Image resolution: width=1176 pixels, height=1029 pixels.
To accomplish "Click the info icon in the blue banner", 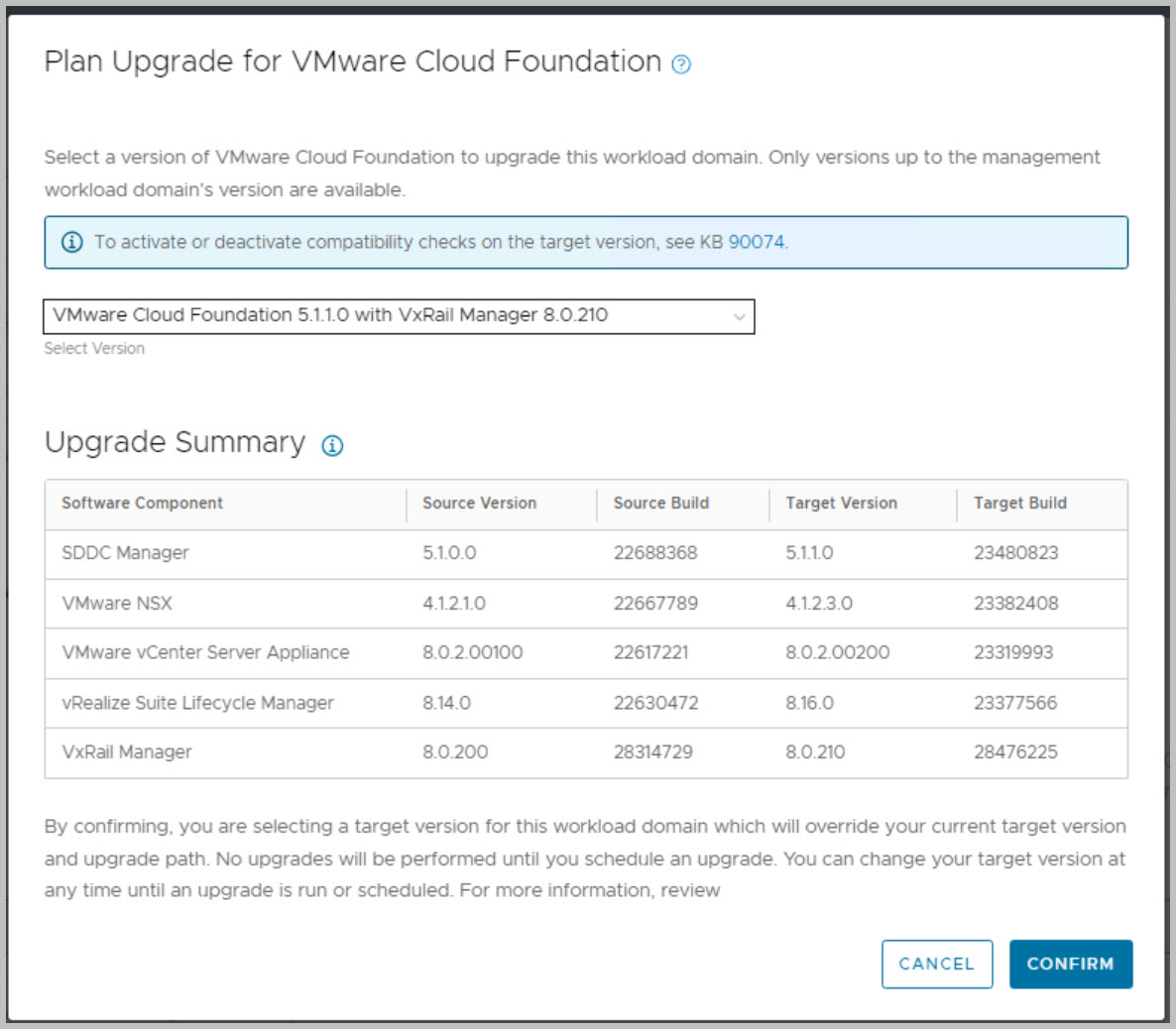I will [x=72, y=242].
